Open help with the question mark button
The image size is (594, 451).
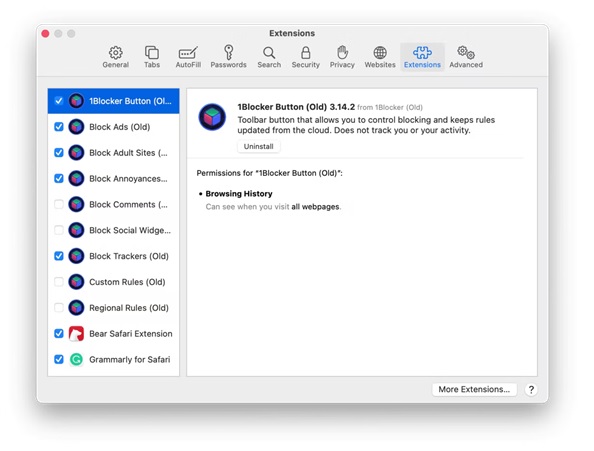tap(531, 390)
